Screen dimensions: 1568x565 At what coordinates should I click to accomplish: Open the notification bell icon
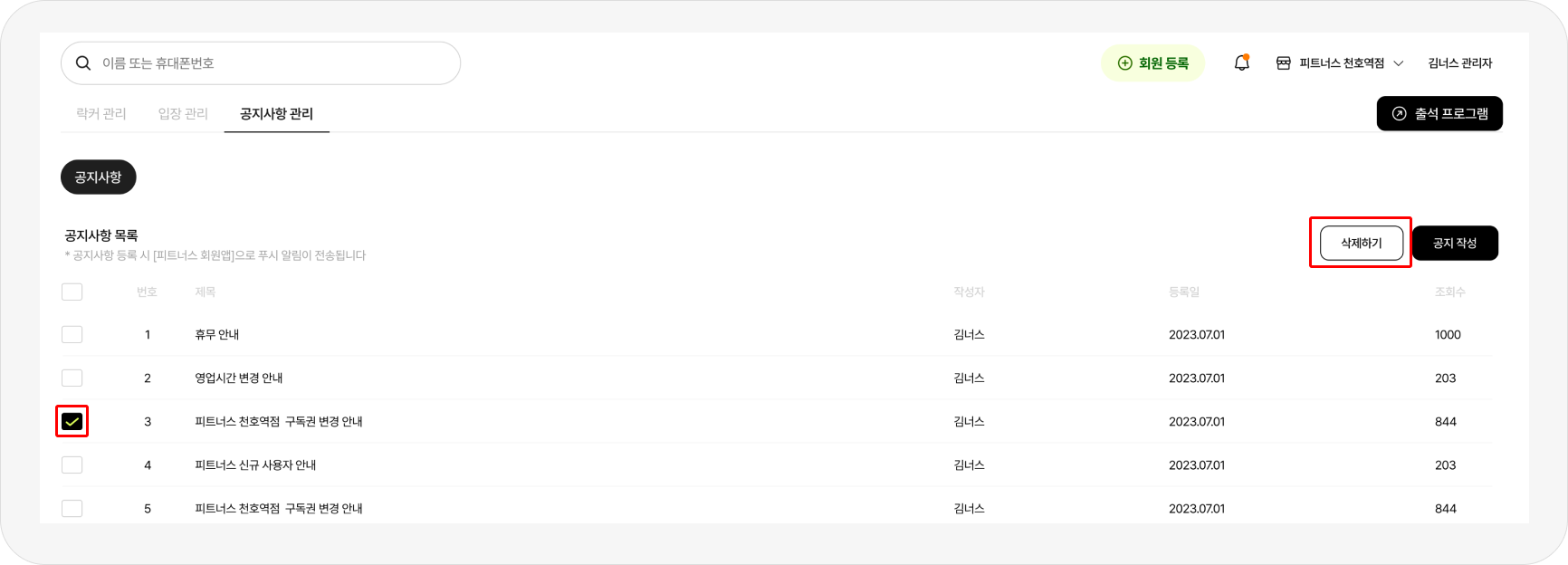tap(1242, 62)
